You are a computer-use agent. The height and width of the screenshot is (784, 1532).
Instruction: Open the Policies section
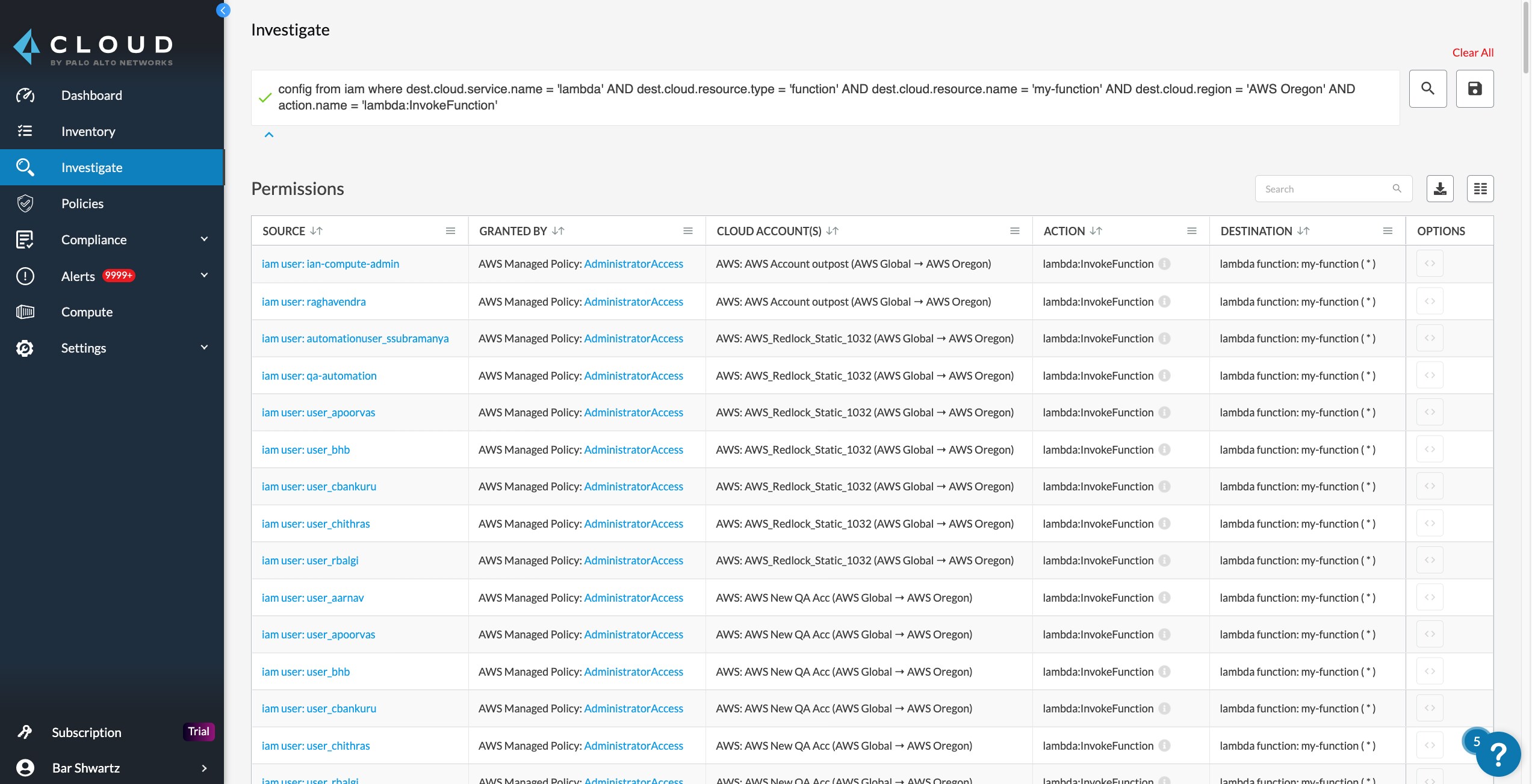point(82,203)
